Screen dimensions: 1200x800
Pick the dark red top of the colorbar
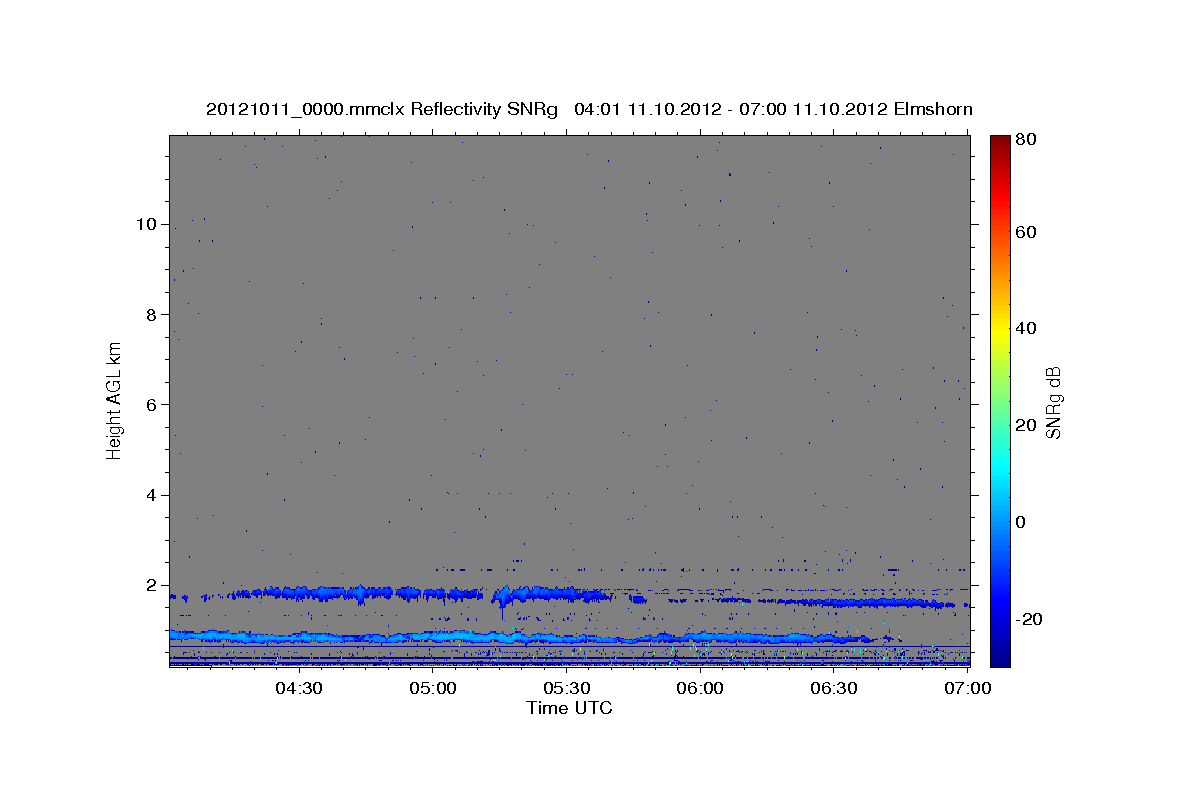click(x=1000, y=142)
